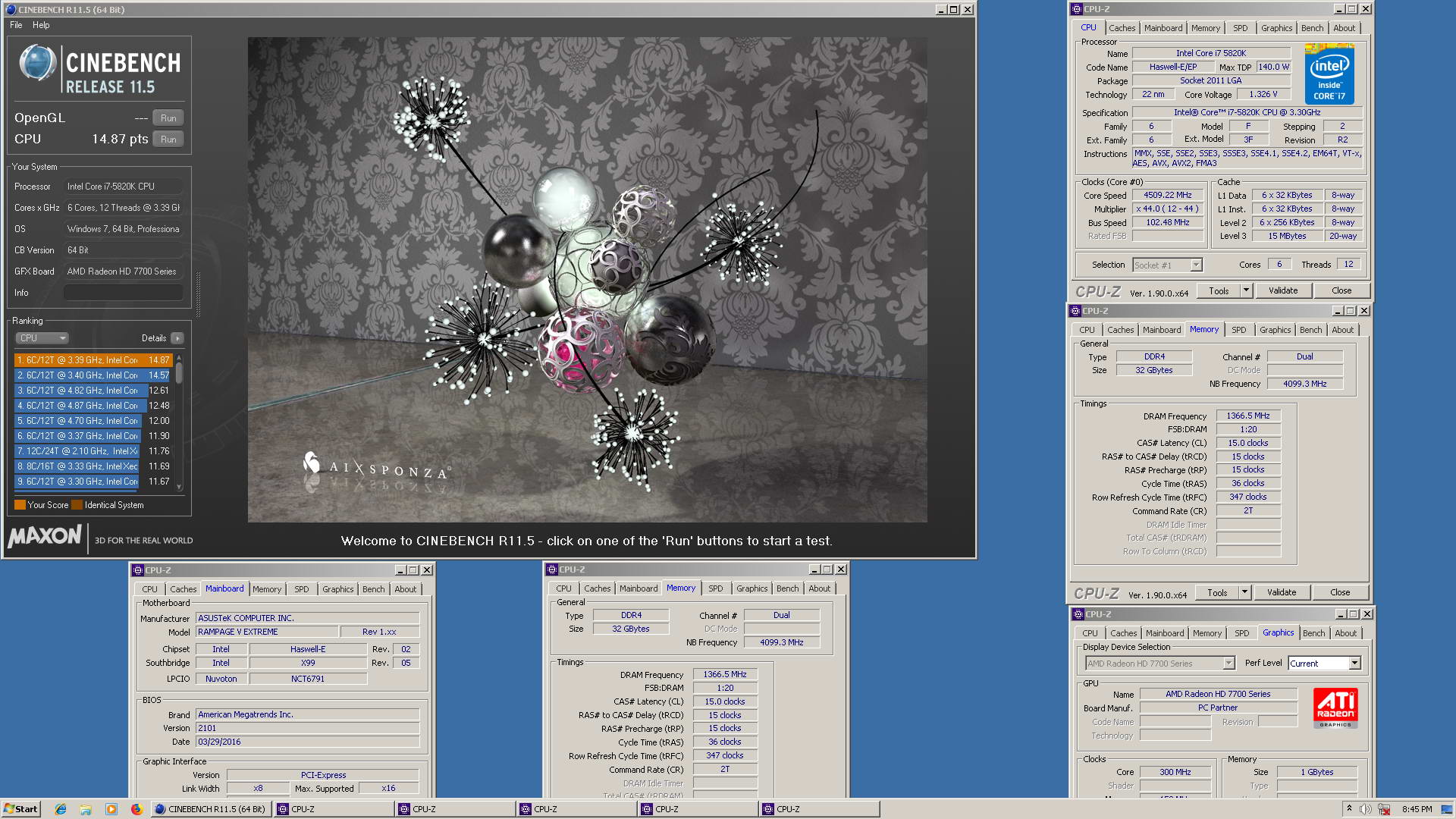Click the orange Your Score legend swatch
Viewport: 1456px width, 819px height.
pyautogui.click(x=20, y=505)
